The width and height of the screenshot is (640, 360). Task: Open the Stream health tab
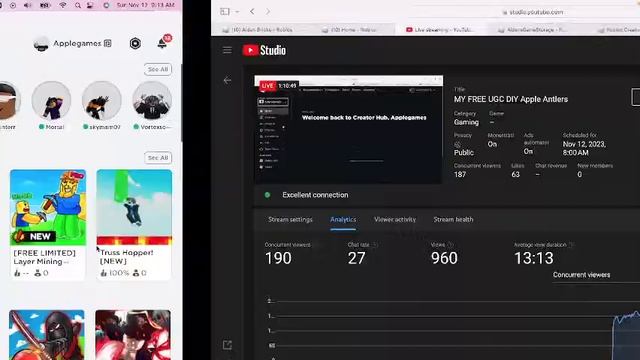(x=453, y=220)
